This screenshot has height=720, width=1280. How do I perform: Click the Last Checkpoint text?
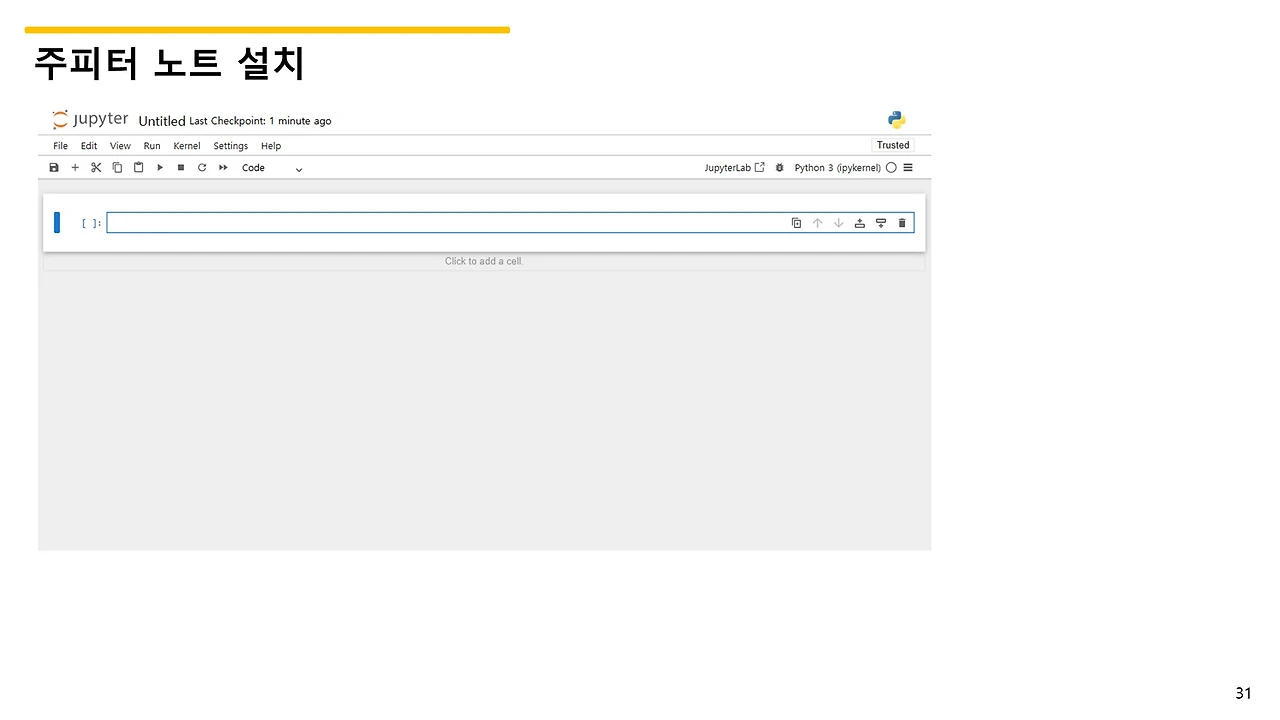(x=260, y=121)
